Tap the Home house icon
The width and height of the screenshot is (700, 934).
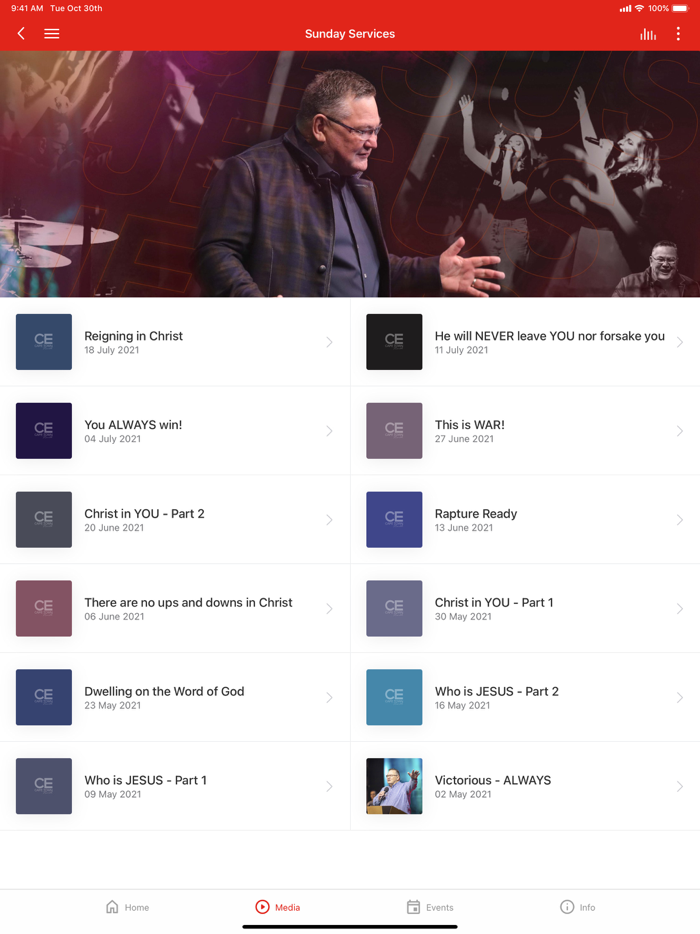112,907
